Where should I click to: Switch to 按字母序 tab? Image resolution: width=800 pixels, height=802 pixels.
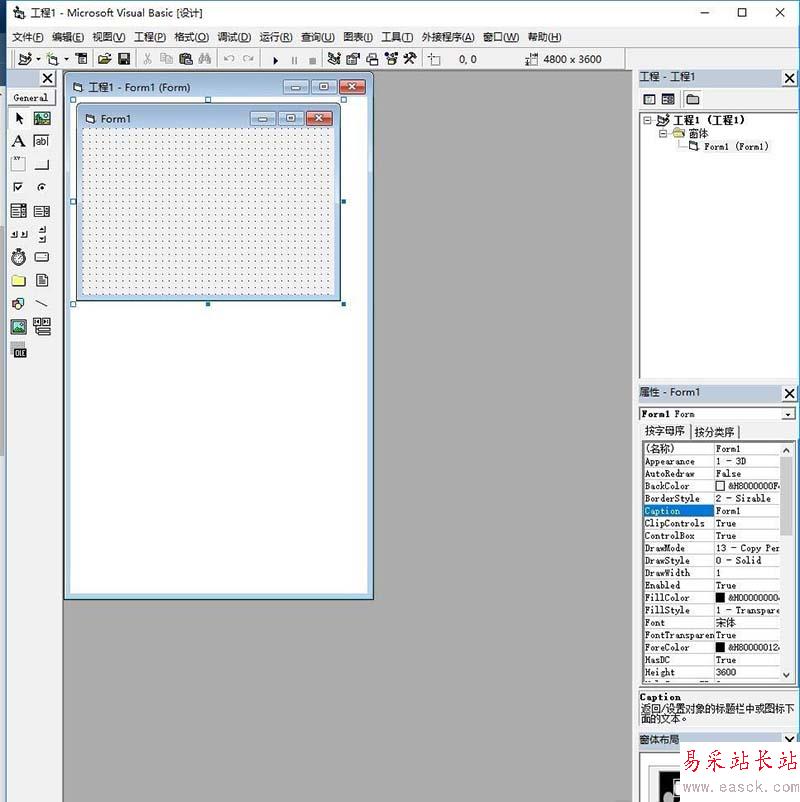[664, 431]
